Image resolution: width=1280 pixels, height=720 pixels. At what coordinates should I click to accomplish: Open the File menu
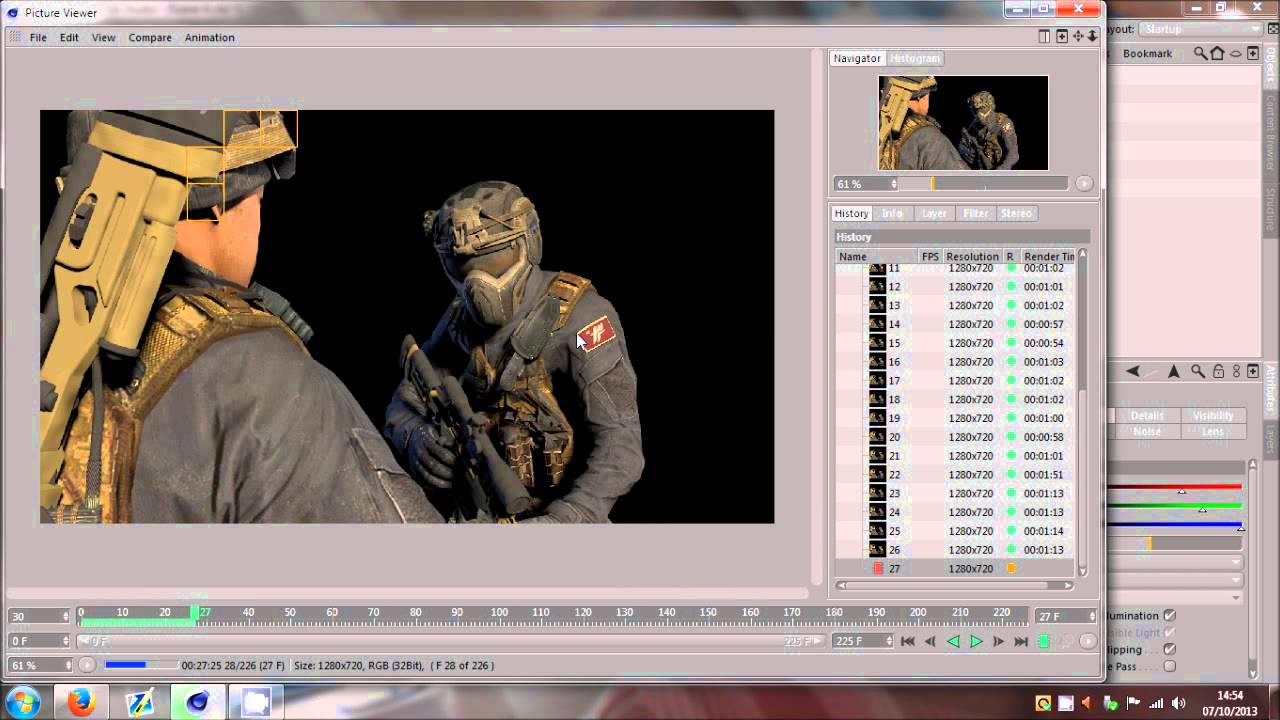(38, 37)
